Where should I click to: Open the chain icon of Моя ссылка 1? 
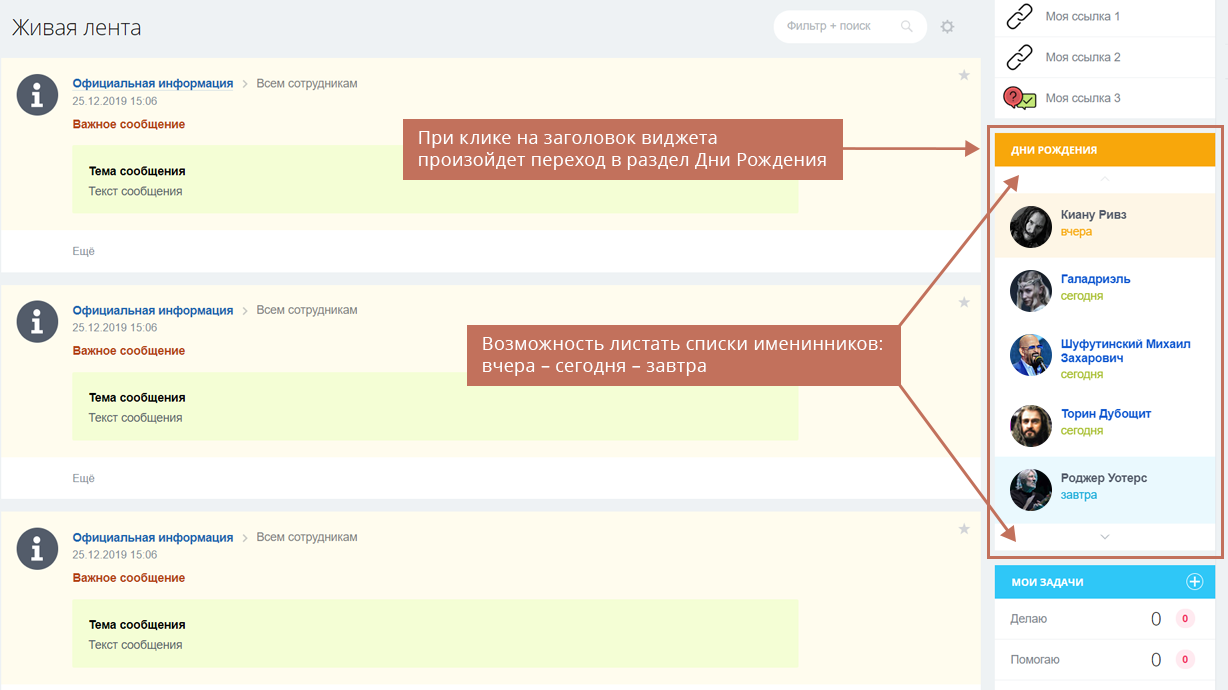1019,17
